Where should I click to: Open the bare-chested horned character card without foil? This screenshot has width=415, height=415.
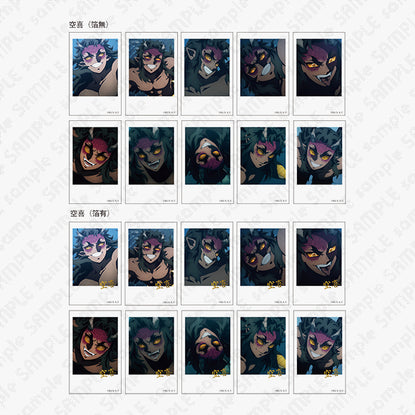151,74
